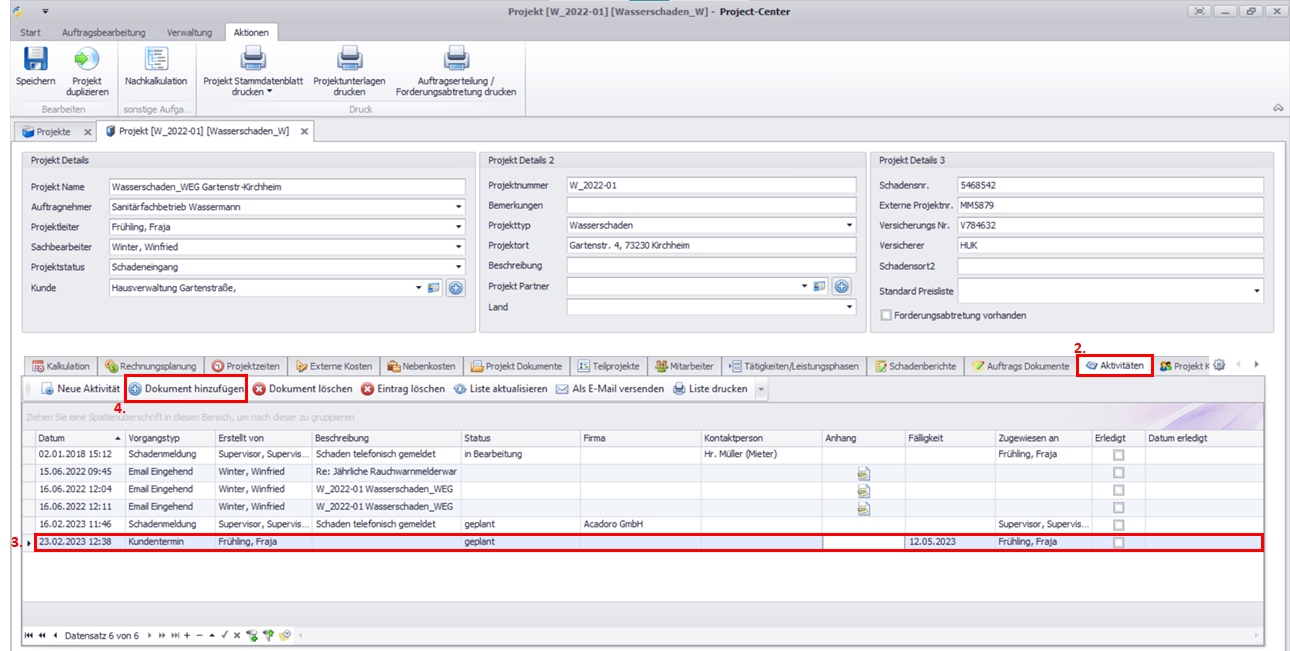Click the Neue Aktivität button
1290x651 pixels.
point(81,389)
